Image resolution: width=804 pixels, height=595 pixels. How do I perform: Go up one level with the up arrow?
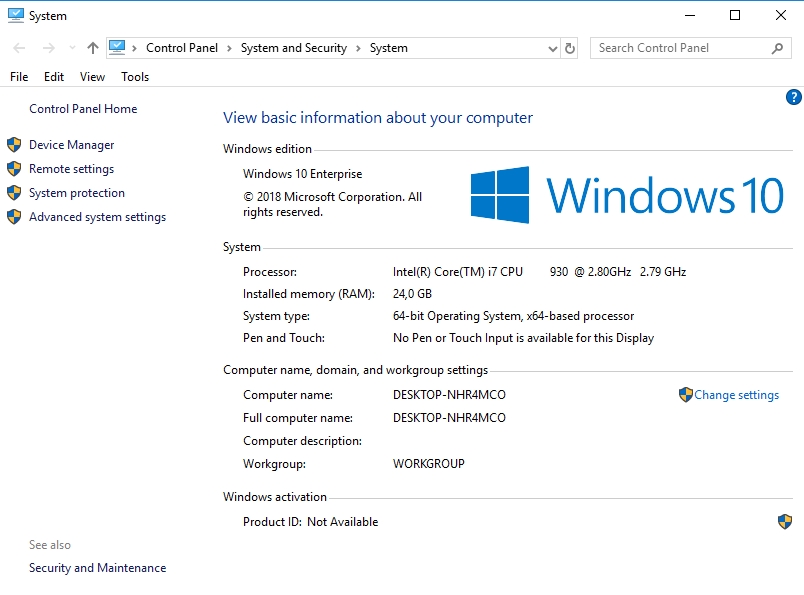(x=93, y=48)
